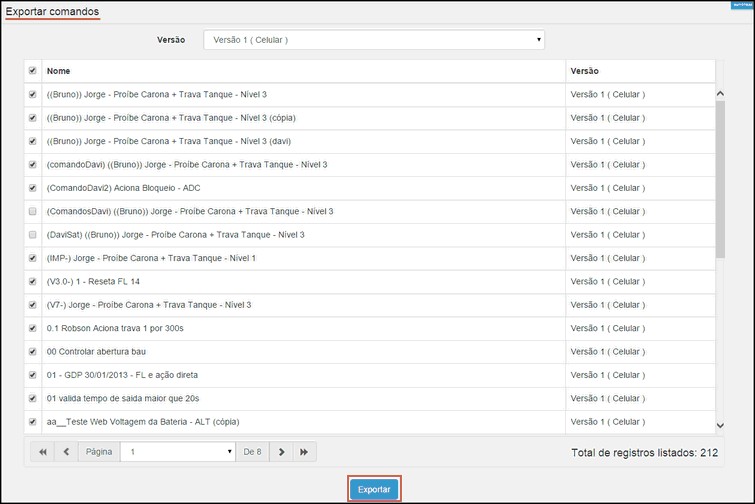Go to first page of results
Image resolution: width=755 pixels, height=504 pixels.
click(x=42, y=452)
